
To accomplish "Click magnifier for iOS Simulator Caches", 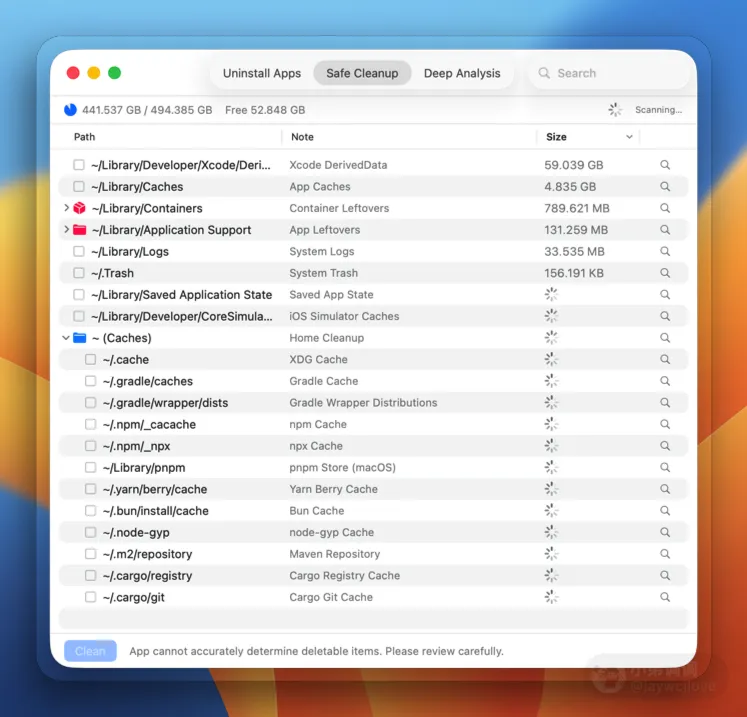I will (x=665, y=316).
